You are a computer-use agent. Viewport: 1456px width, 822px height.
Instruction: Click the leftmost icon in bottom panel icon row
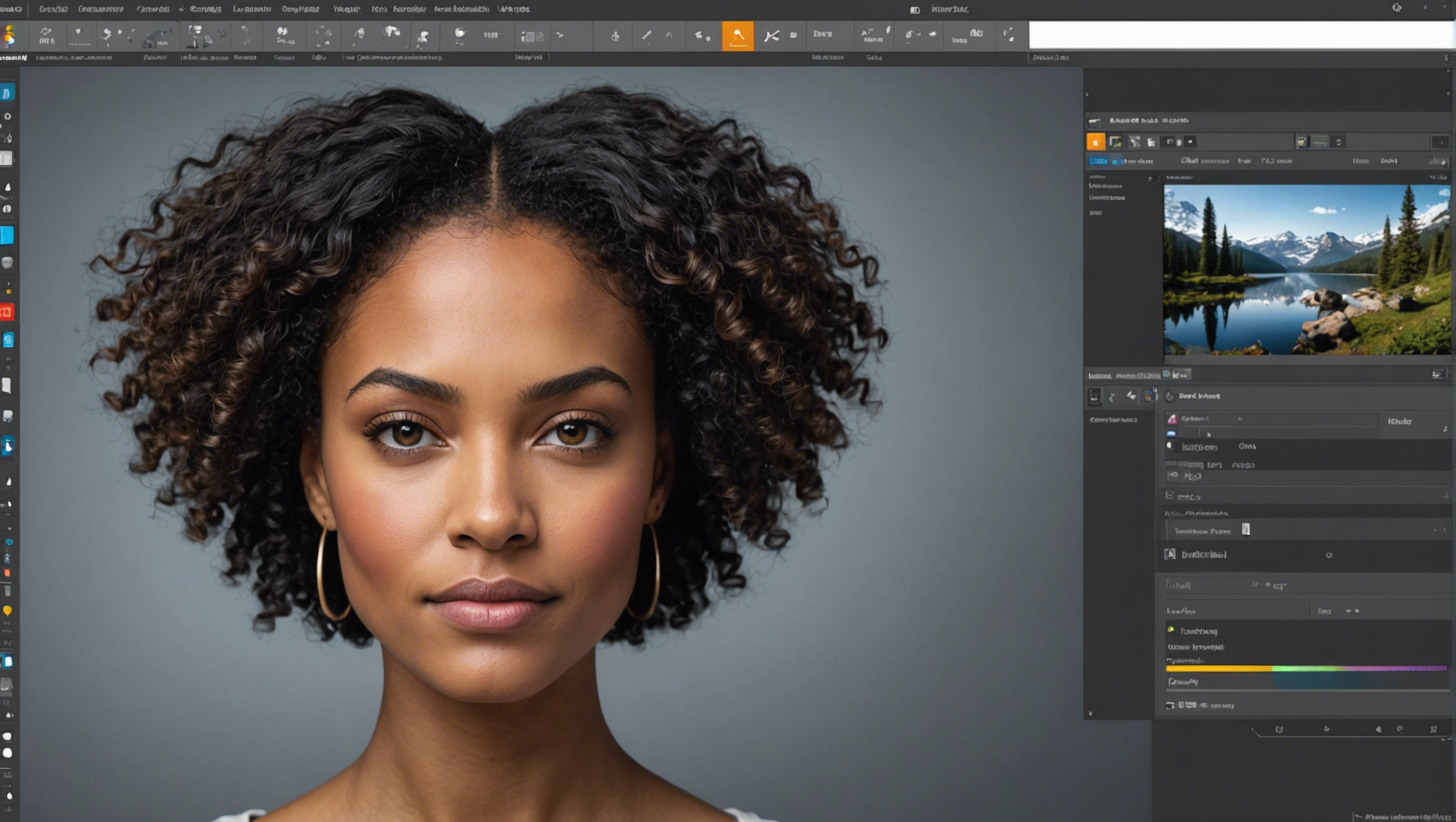pyautogui.click(x=1279, y=729)
